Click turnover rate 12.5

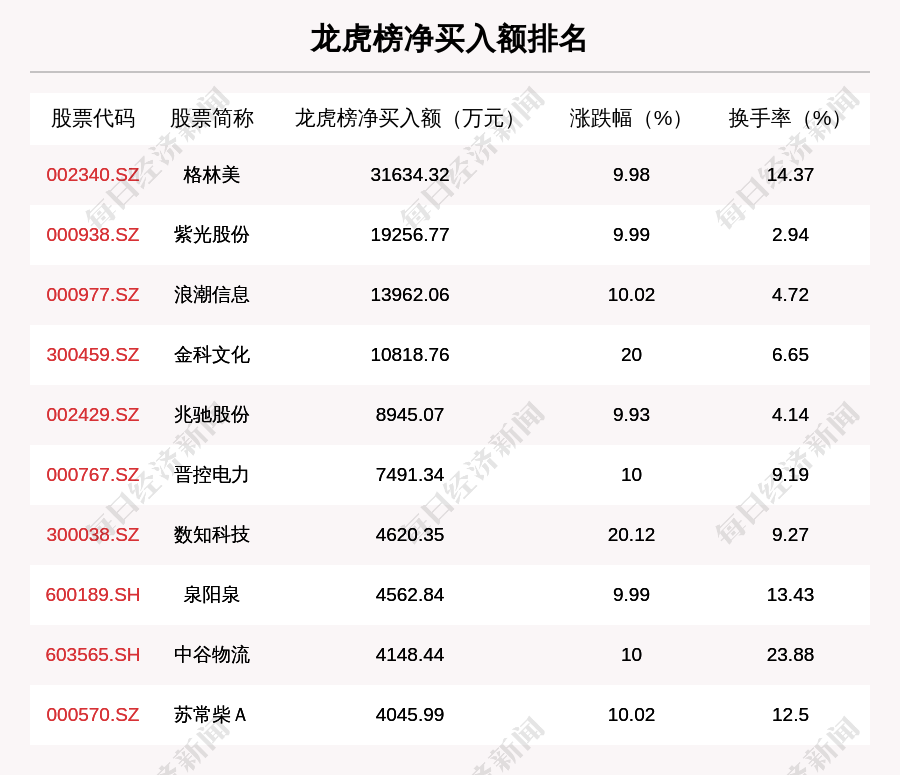click(x=790, y=715)
